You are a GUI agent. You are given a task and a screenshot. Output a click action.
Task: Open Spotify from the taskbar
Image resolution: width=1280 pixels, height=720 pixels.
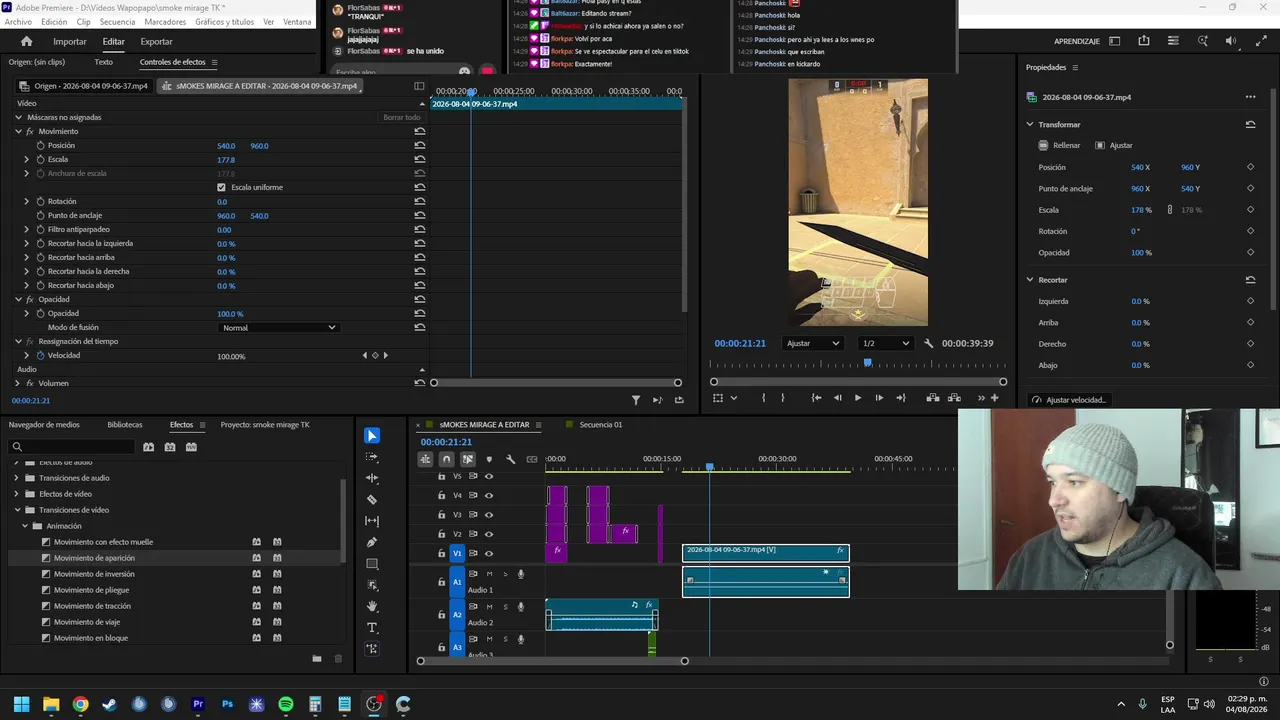coord(286,704)
